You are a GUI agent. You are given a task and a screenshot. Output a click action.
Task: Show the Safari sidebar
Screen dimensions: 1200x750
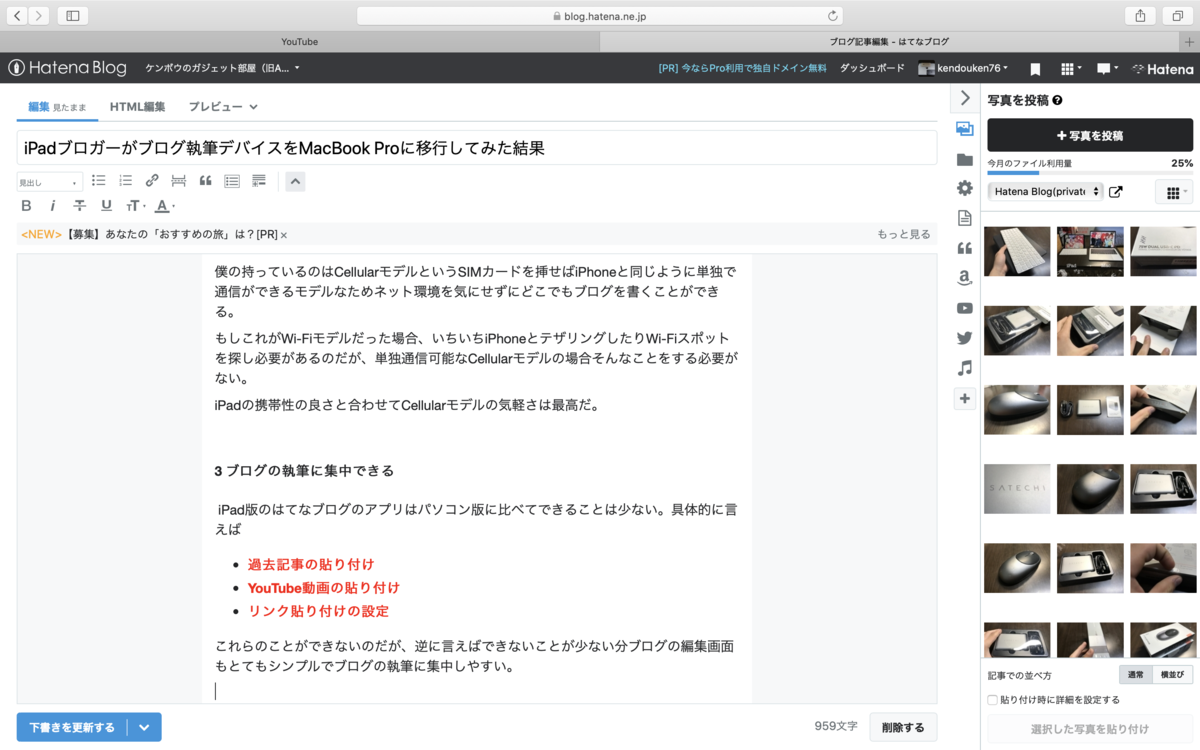coord(72,15)
